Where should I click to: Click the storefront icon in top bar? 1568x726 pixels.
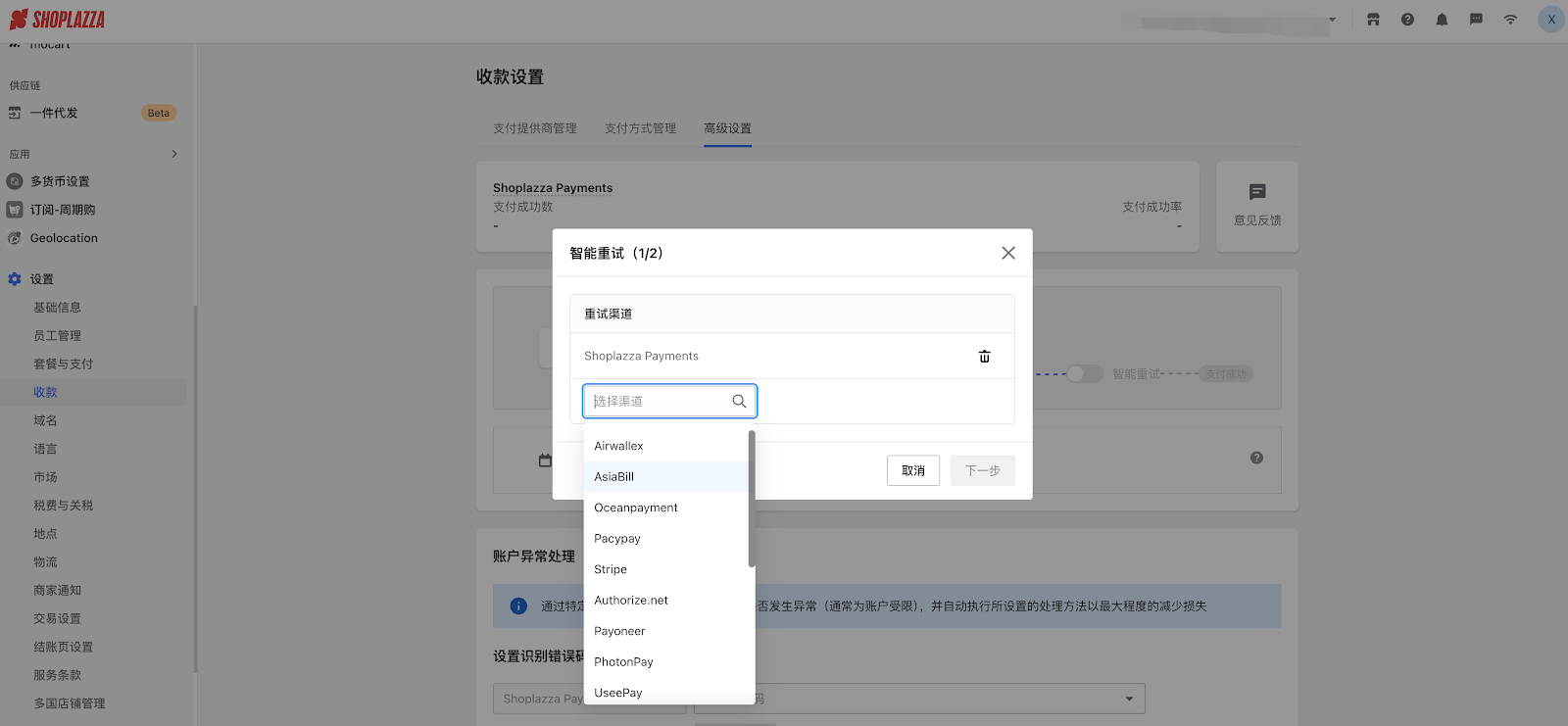pos(1373,20)
